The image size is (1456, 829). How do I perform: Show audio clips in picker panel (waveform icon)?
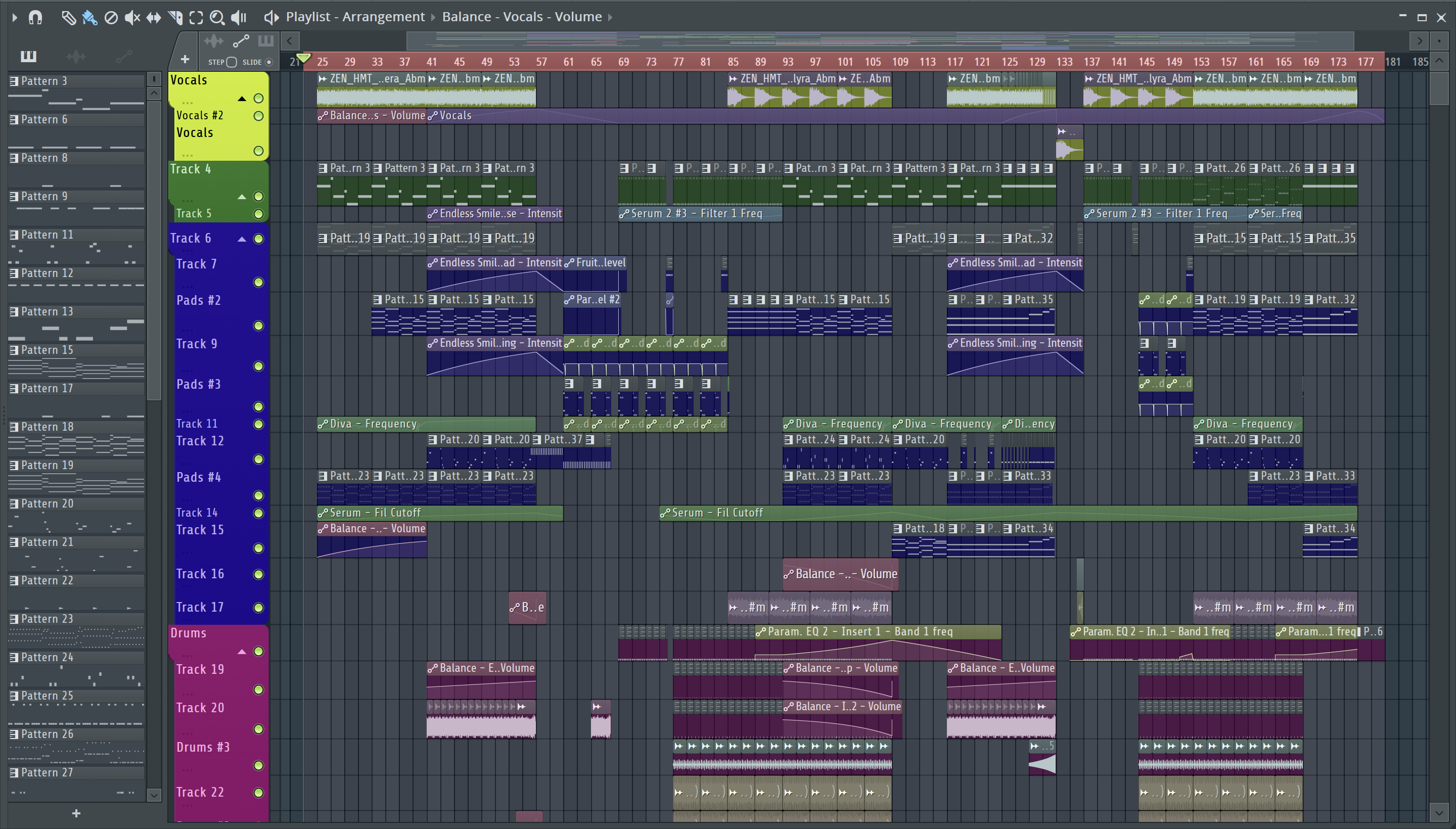[x=76, y=56]
